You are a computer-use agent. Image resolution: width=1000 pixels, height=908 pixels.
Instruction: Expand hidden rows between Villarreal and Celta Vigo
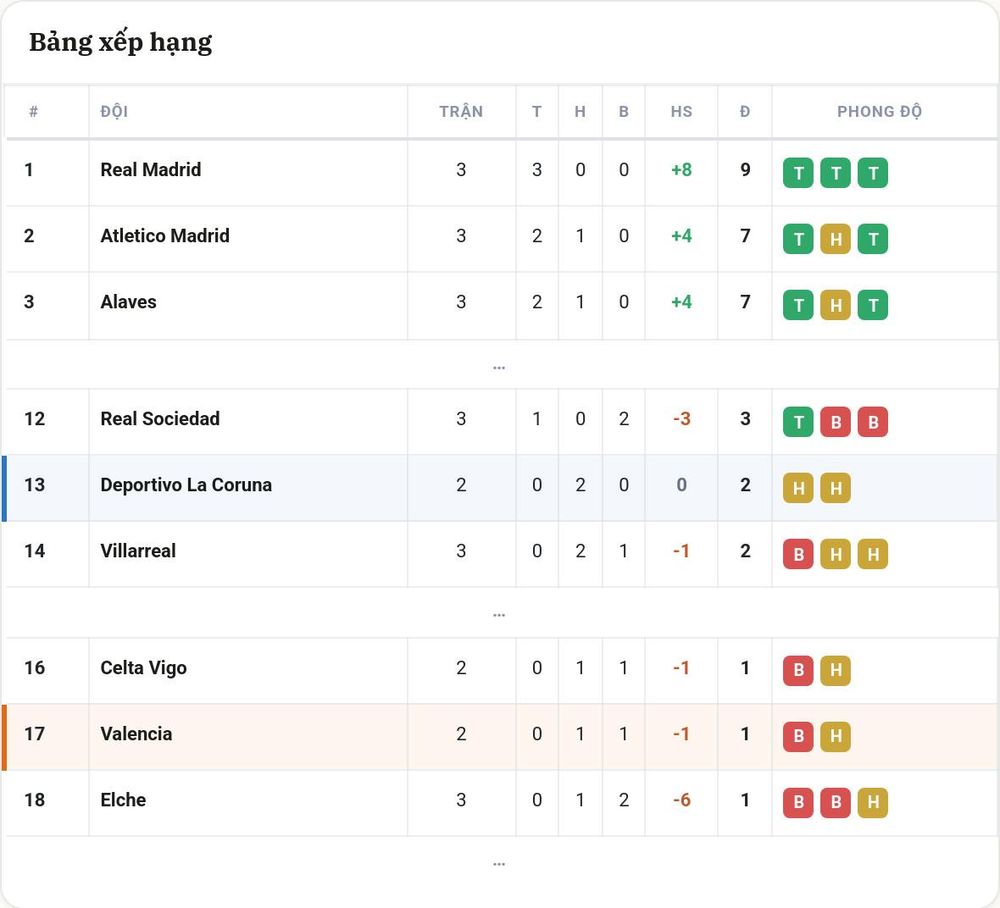[x=499, y=615]
